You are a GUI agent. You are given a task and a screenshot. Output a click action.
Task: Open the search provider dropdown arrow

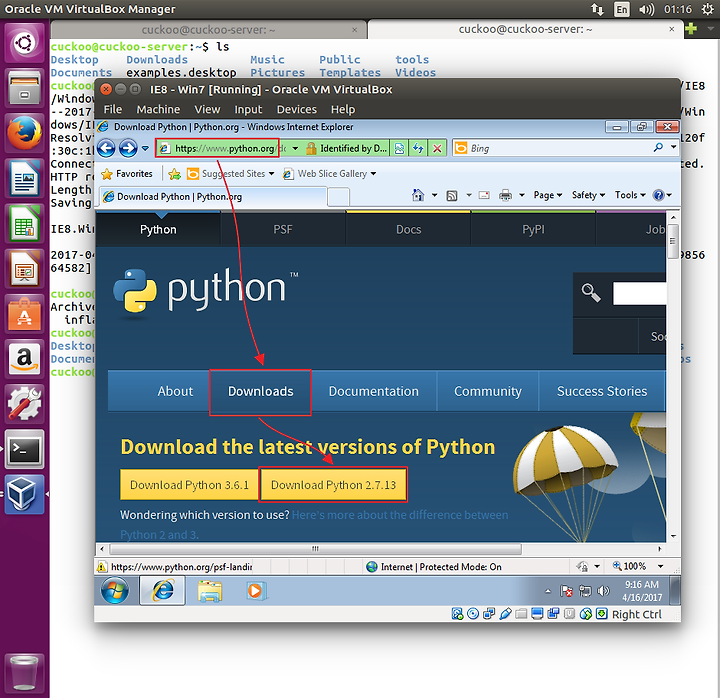(x=673, y=147)
